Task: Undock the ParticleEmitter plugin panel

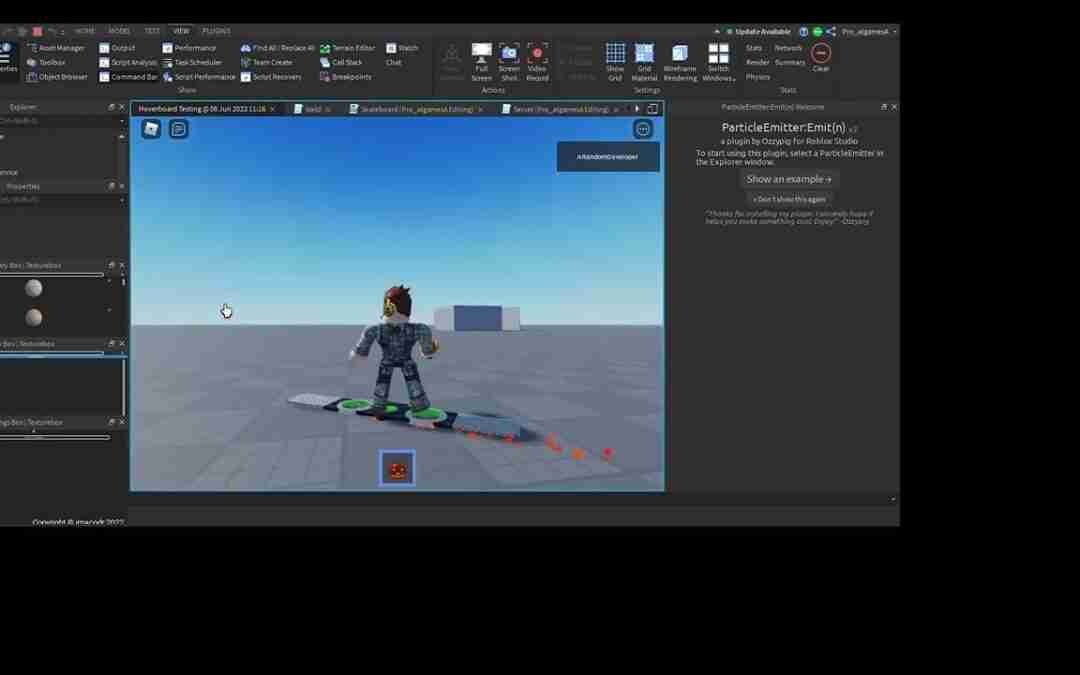Action: click(884, 107)
